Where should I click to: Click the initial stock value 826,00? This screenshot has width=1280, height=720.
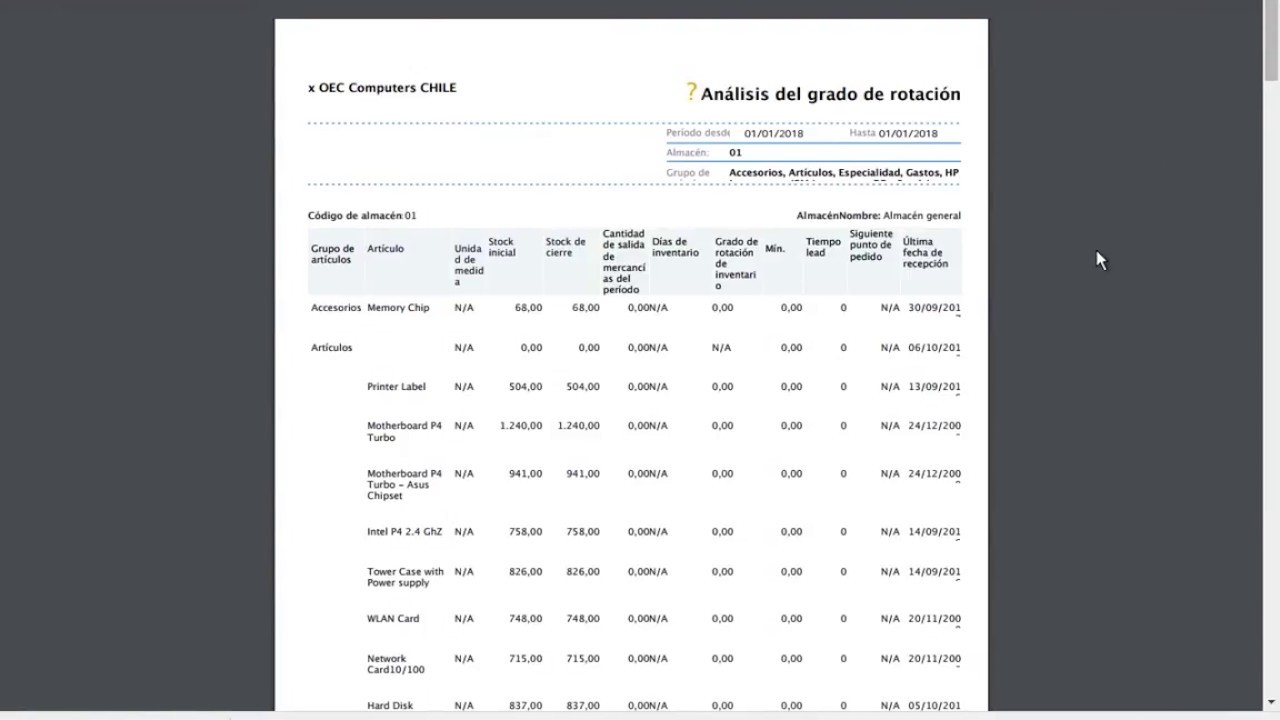click(526, 571)
